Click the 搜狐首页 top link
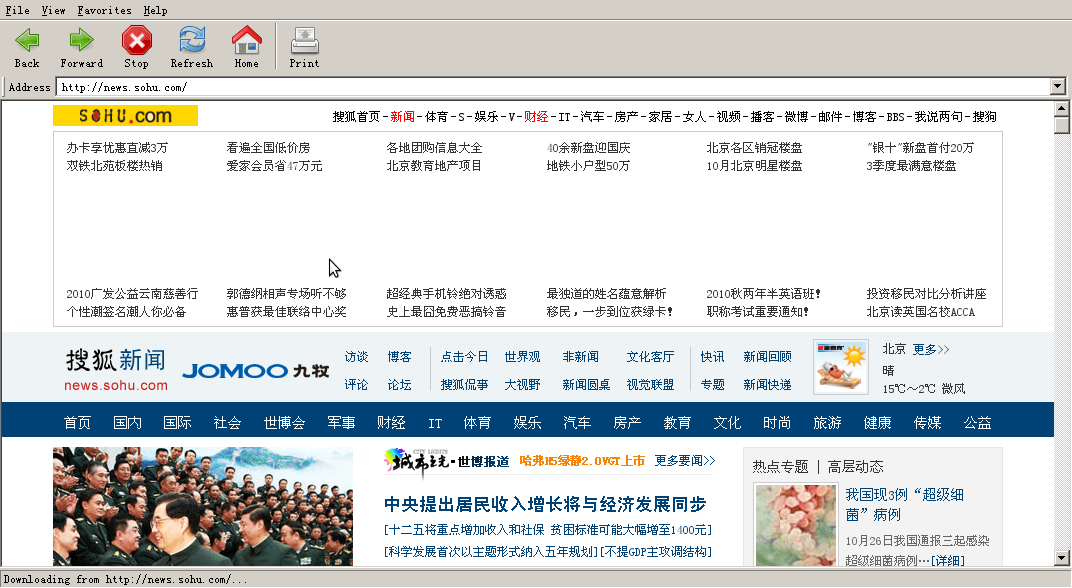Image resolution: width=1072 pixels, height=588 pixels. click(x=356, y=117)
